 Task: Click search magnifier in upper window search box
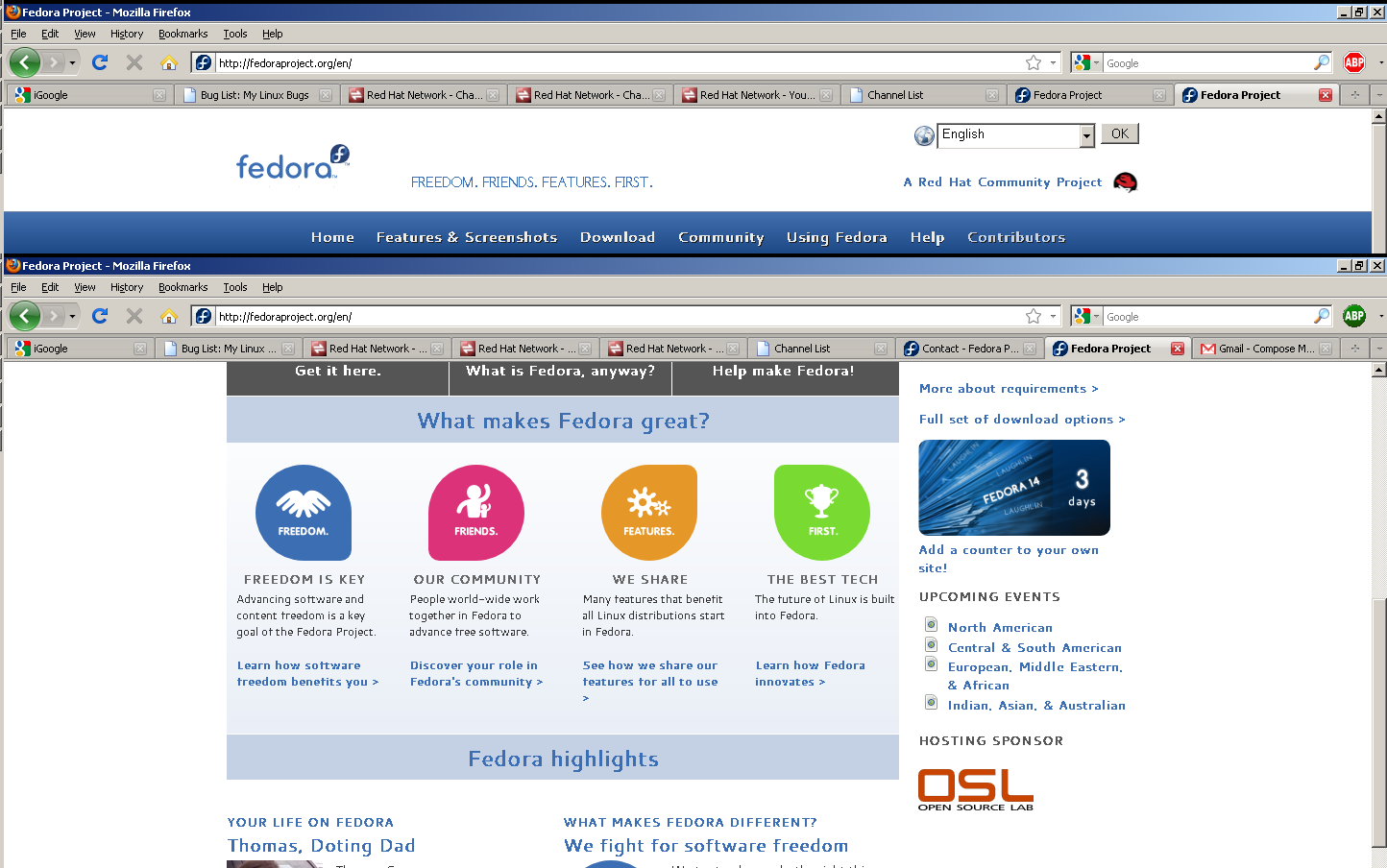coord(1322,62)
